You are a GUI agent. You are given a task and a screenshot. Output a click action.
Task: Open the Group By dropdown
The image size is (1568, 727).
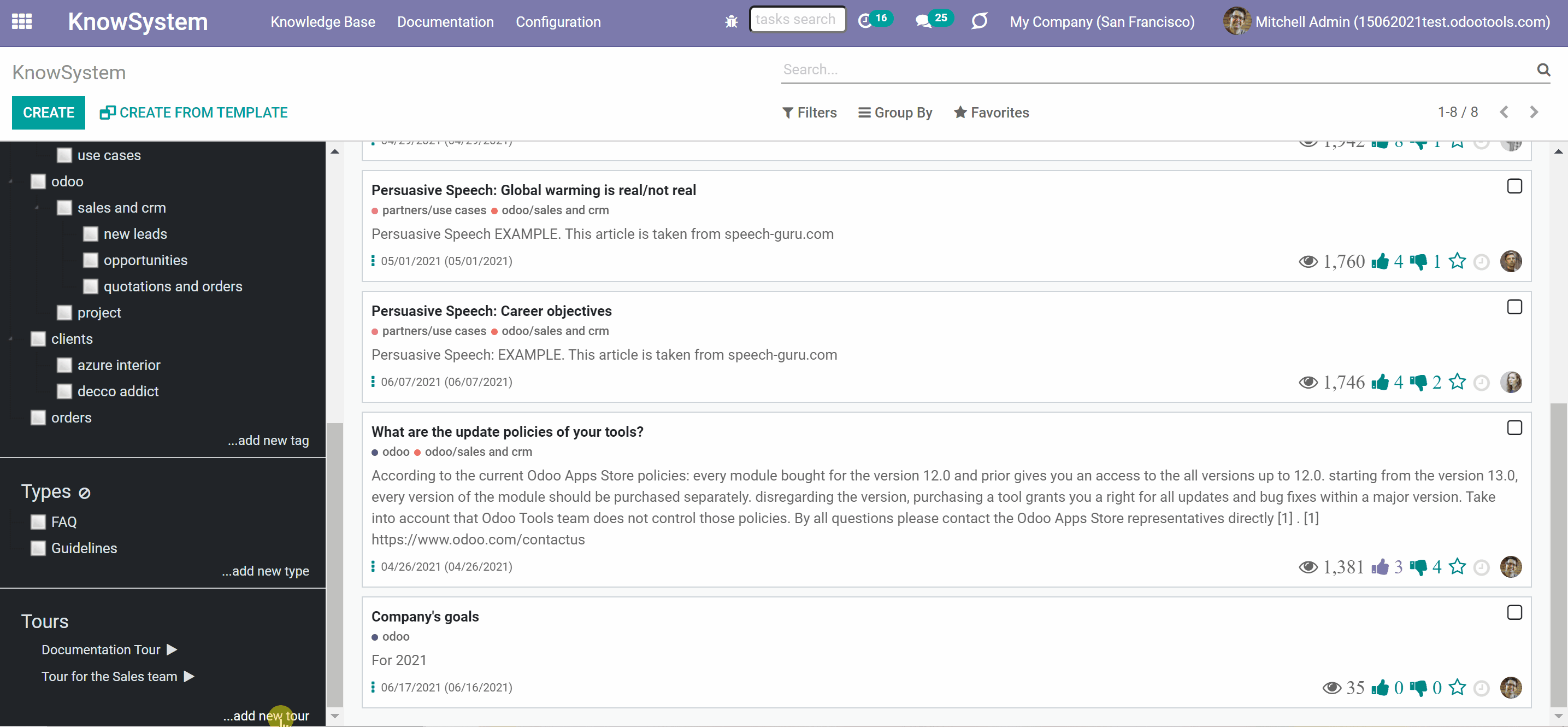[x=895, y=112]
